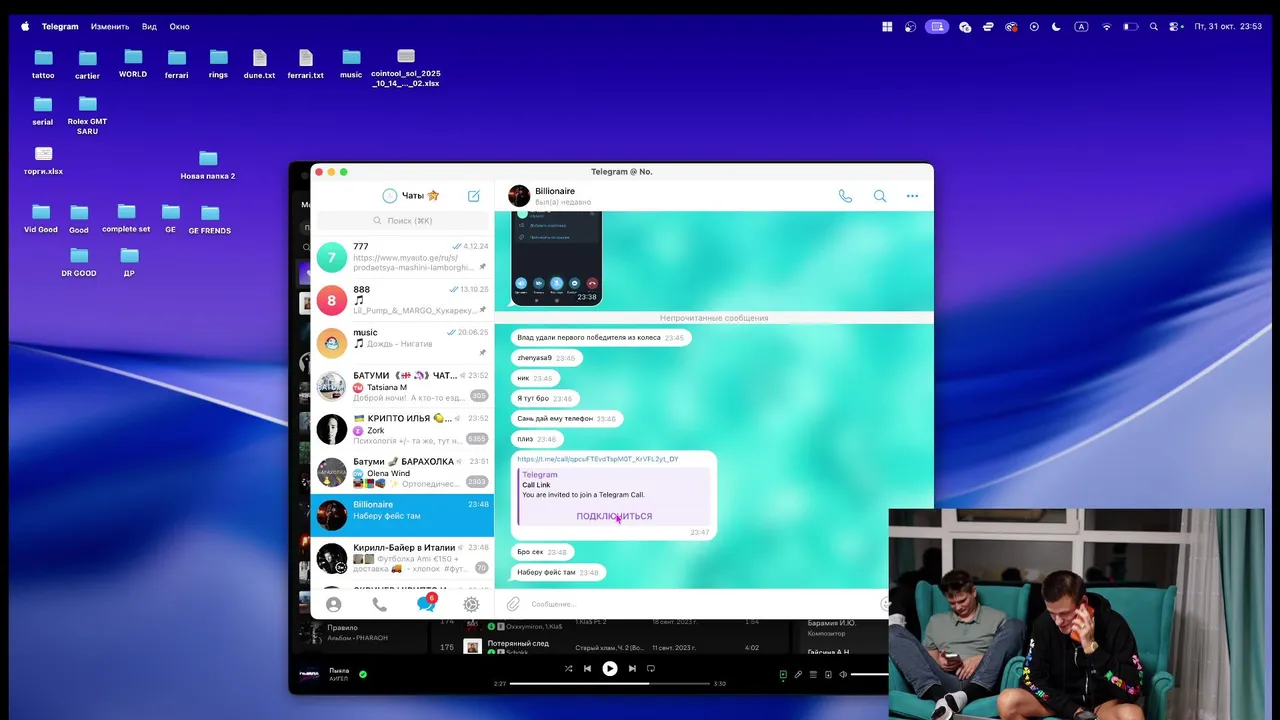Image resolution: width=1280 pixels, height=720 pixels.
Task: Click the four-squares grid menu bar icon
Action: (887, 27)
